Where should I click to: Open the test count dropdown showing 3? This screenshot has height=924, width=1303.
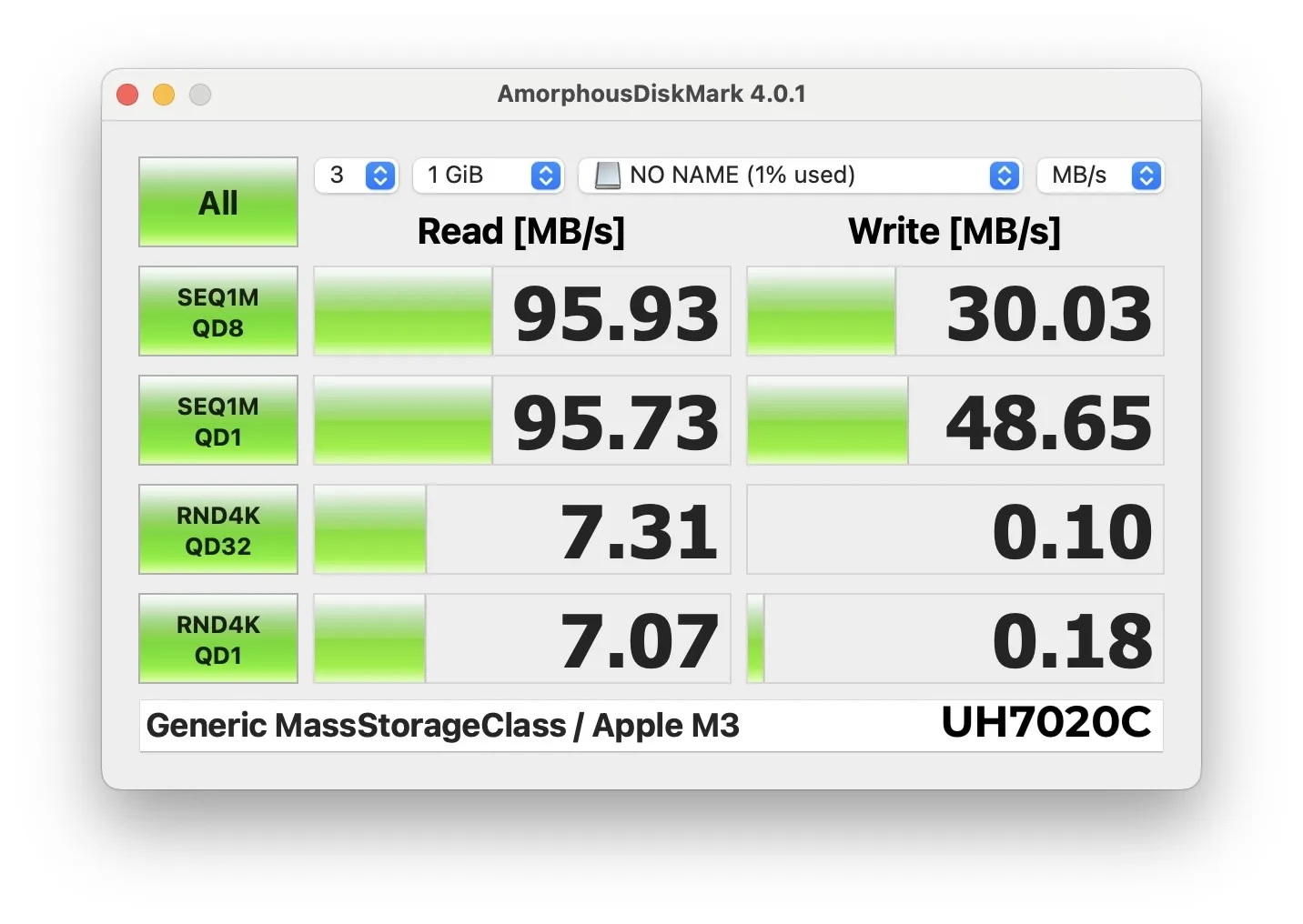[x=357, y=176]
